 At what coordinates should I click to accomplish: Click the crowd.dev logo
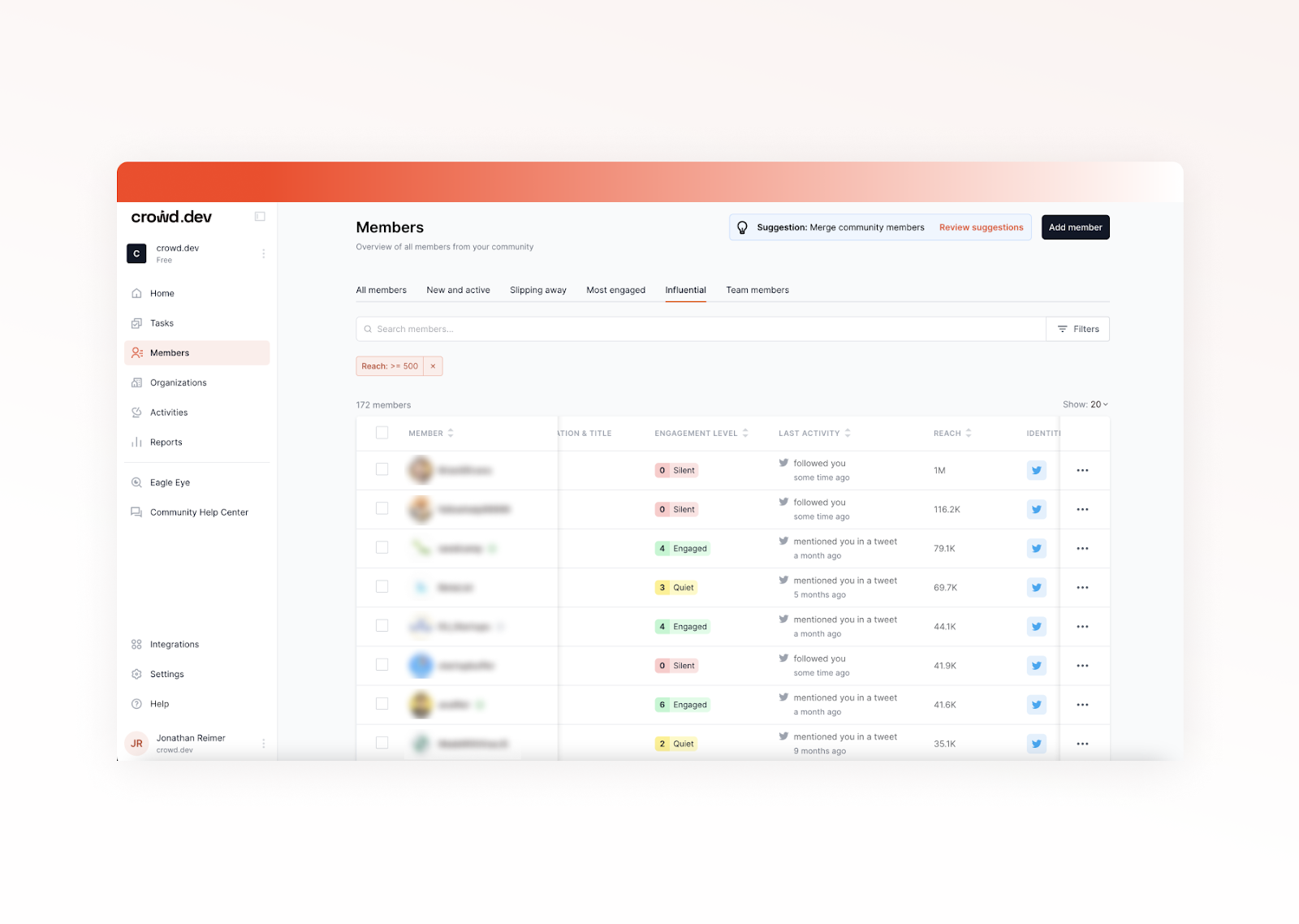(x=171, y=217)
